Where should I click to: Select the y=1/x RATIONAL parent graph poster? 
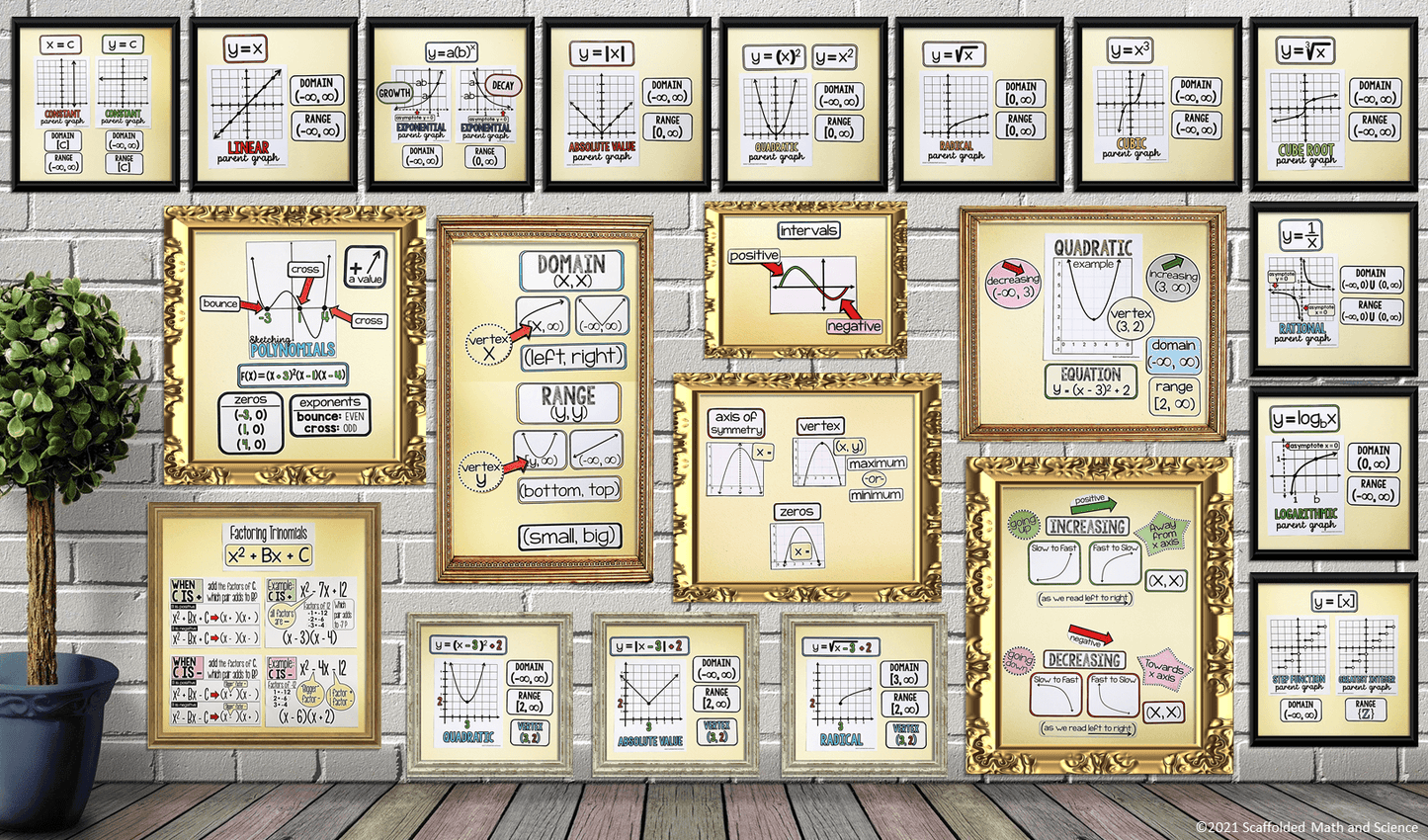1334,289
